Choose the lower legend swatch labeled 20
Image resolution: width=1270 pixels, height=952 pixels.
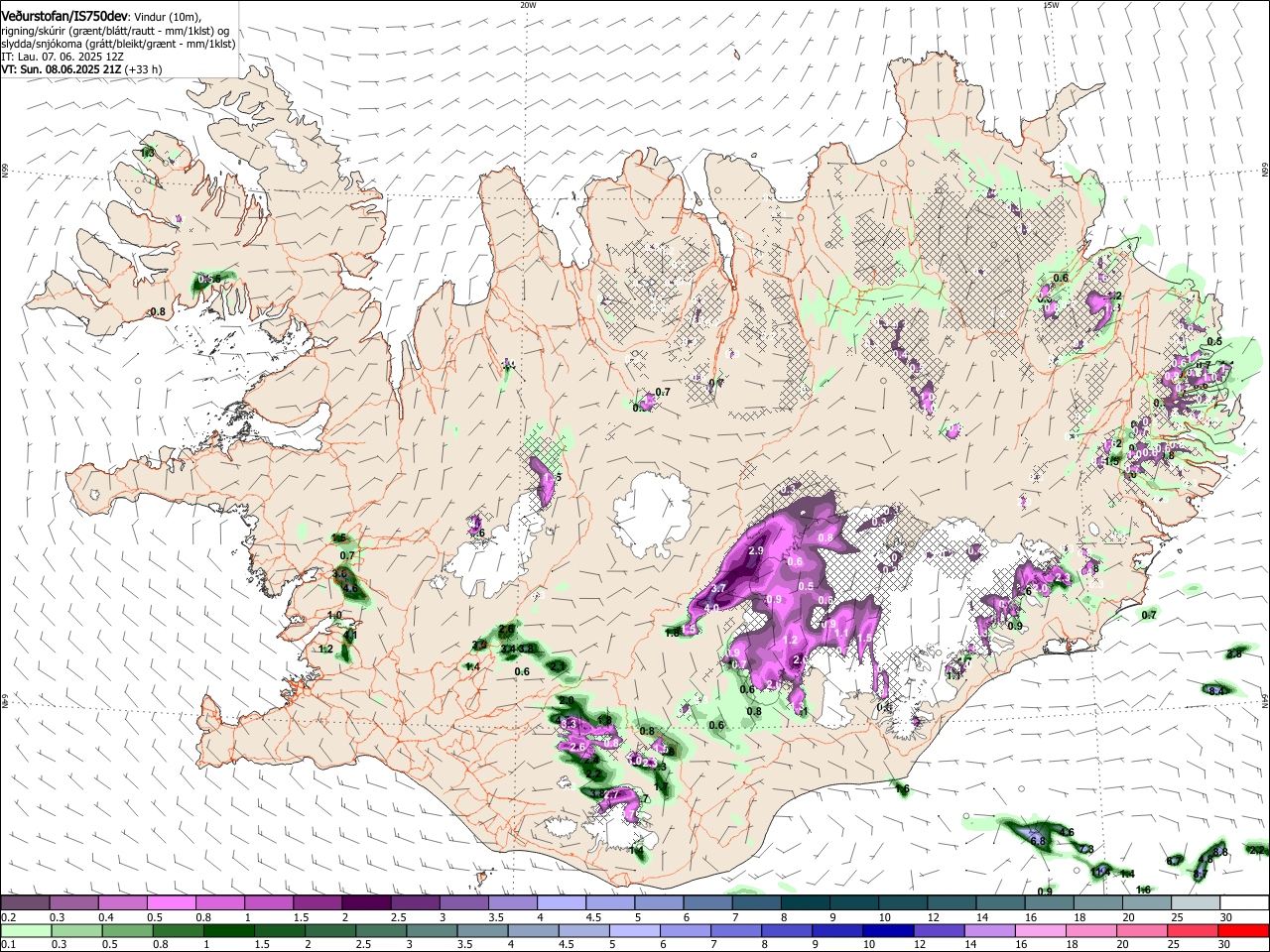click(1140, 930)
